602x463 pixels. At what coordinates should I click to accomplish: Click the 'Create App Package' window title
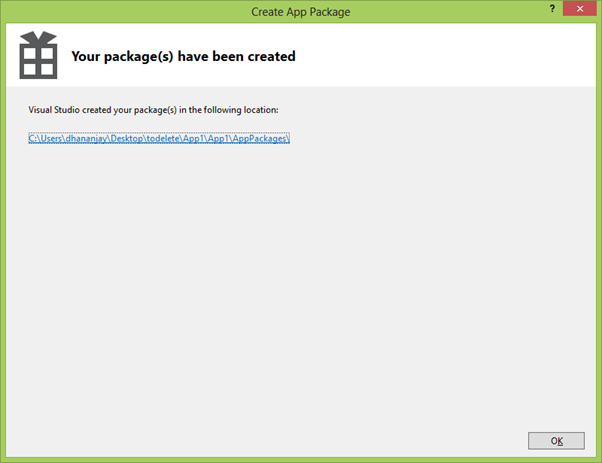[301, 12]
